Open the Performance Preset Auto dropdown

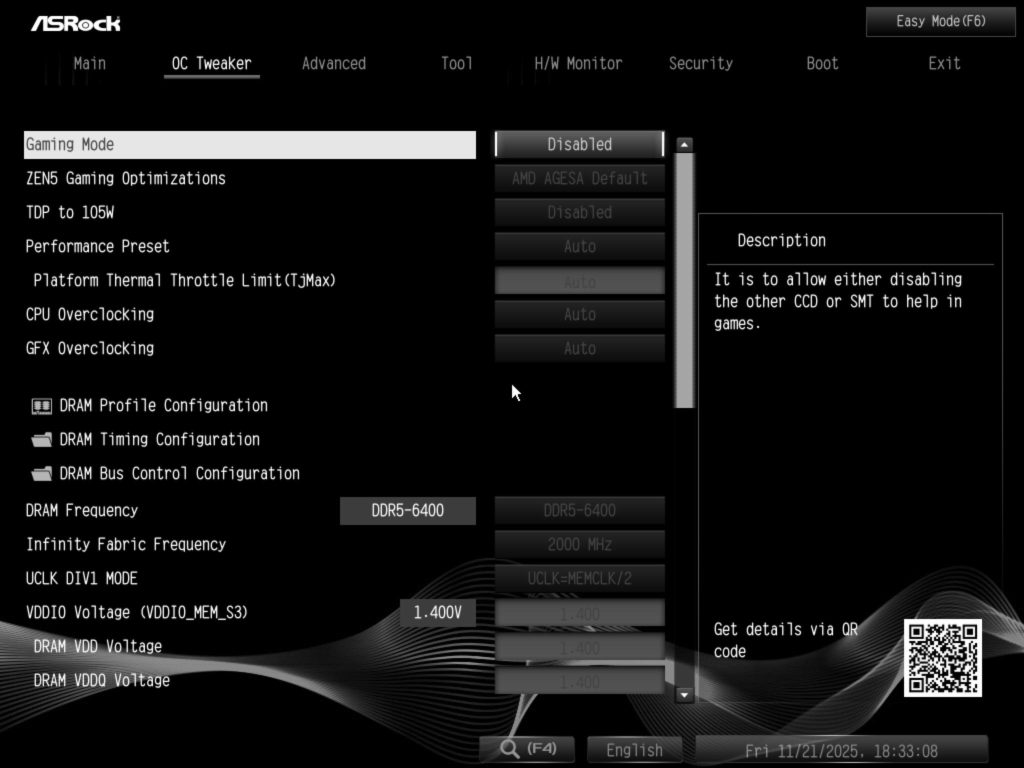pos(579,246)
